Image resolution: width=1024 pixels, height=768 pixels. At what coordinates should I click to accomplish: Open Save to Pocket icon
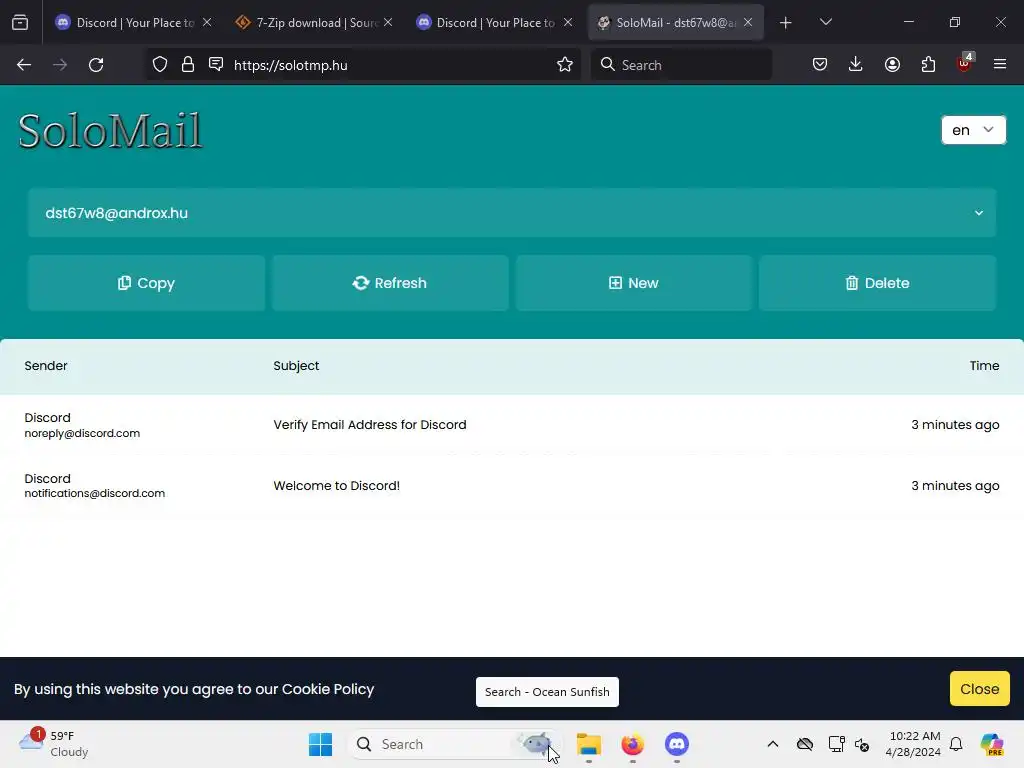click(820, 65)
